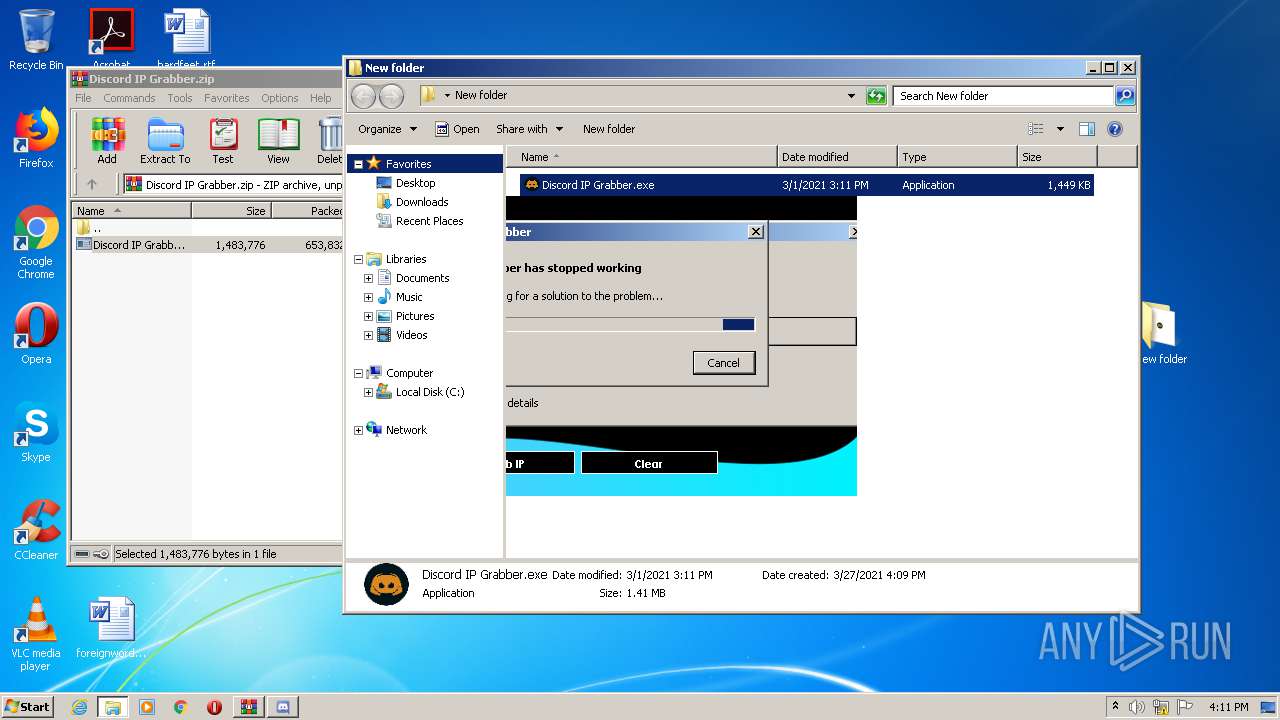Select the Acrobat desktop shortcut
The width and height of the screenshot is (1280, 720).
click(x=111, y=38)
